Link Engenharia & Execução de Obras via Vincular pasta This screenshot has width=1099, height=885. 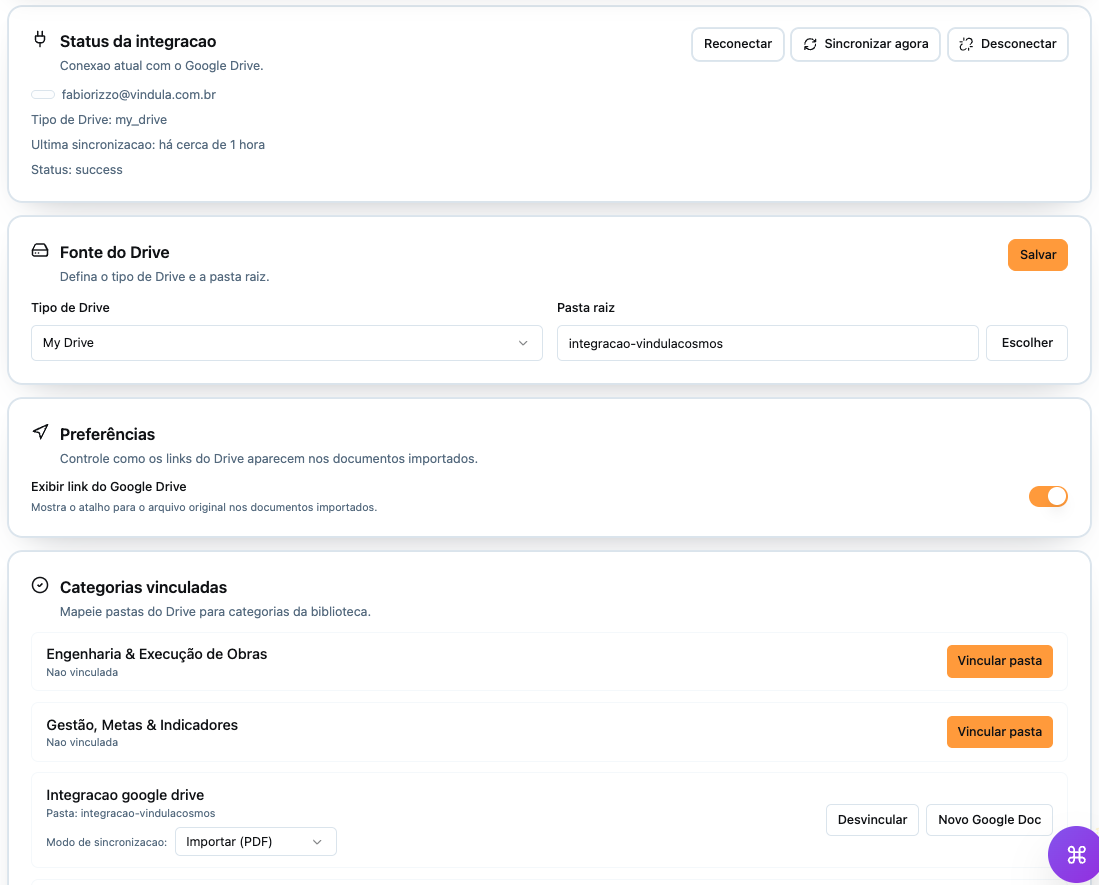tap(999, 661)
